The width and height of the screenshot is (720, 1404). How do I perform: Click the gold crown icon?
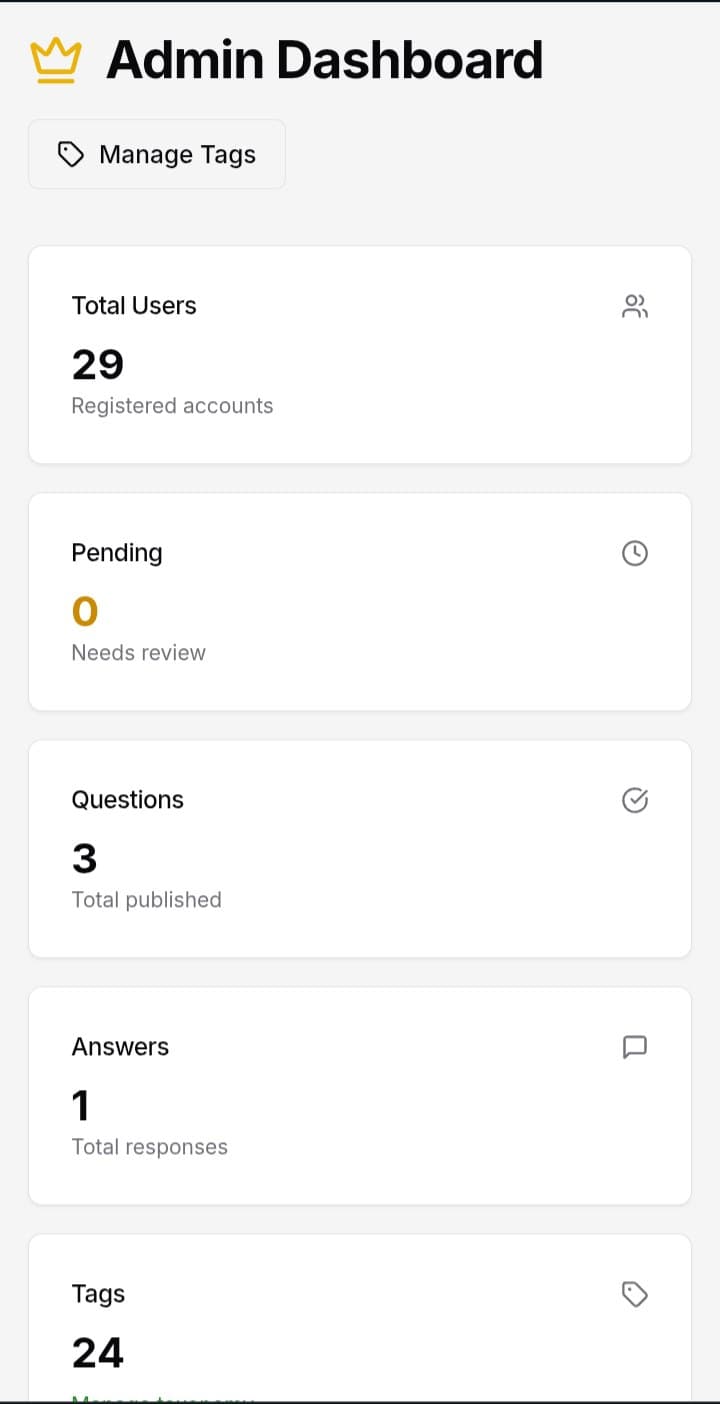tap(55, 61)
